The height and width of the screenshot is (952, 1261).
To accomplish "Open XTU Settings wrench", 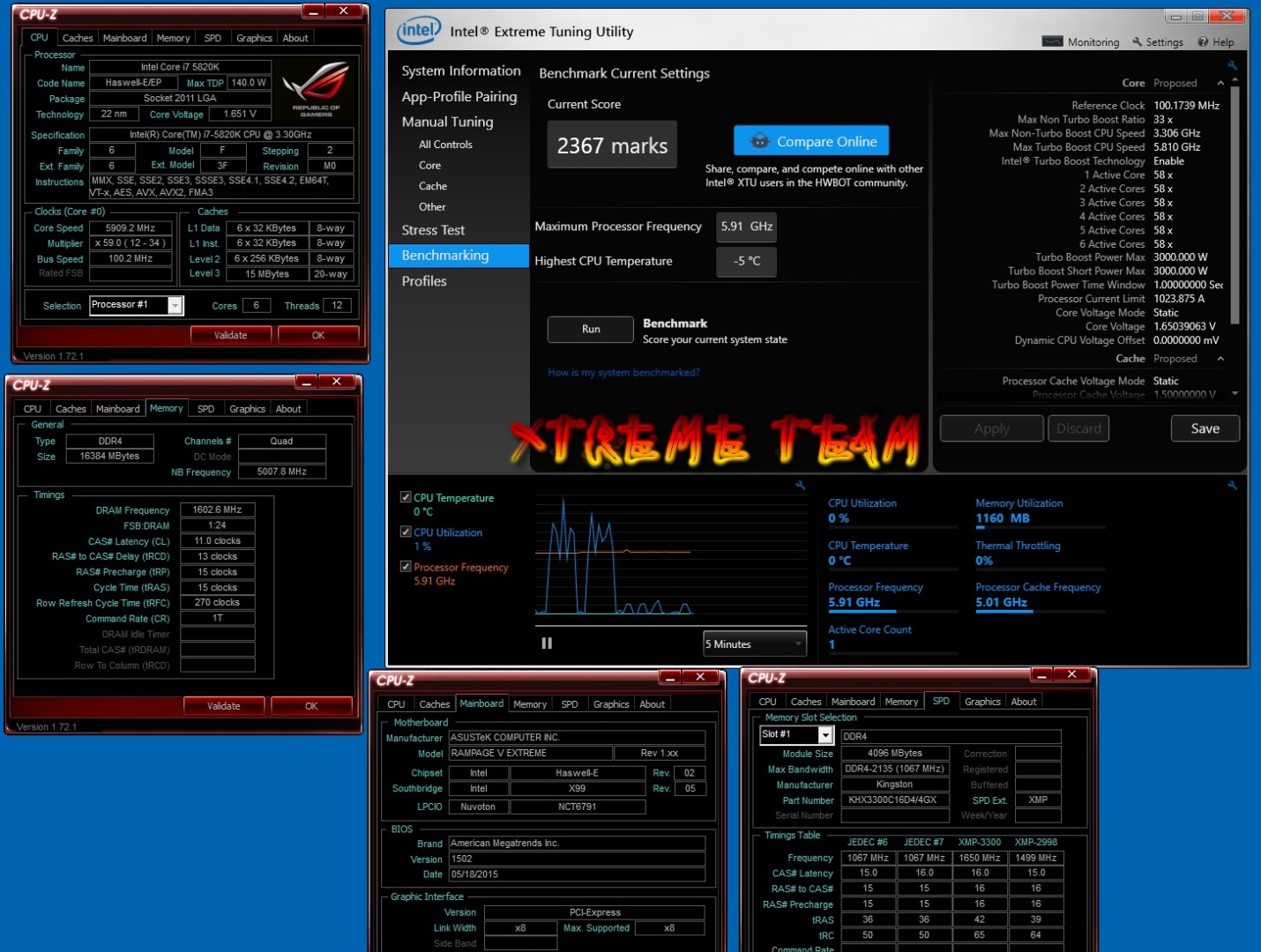I will click(x=1158, y=41).
